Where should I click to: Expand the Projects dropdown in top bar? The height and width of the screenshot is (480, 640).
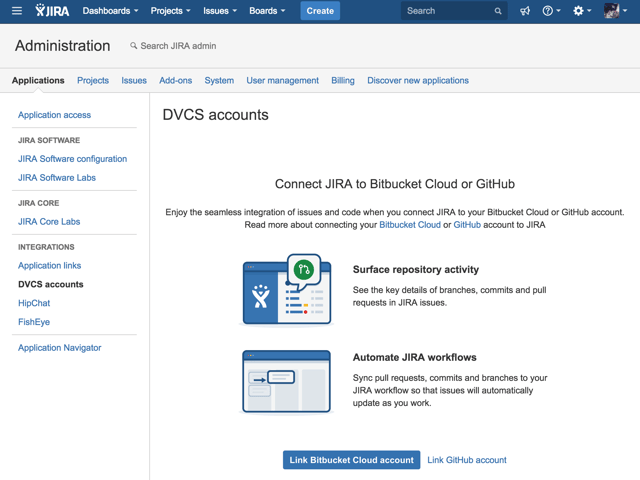(170, 11)
